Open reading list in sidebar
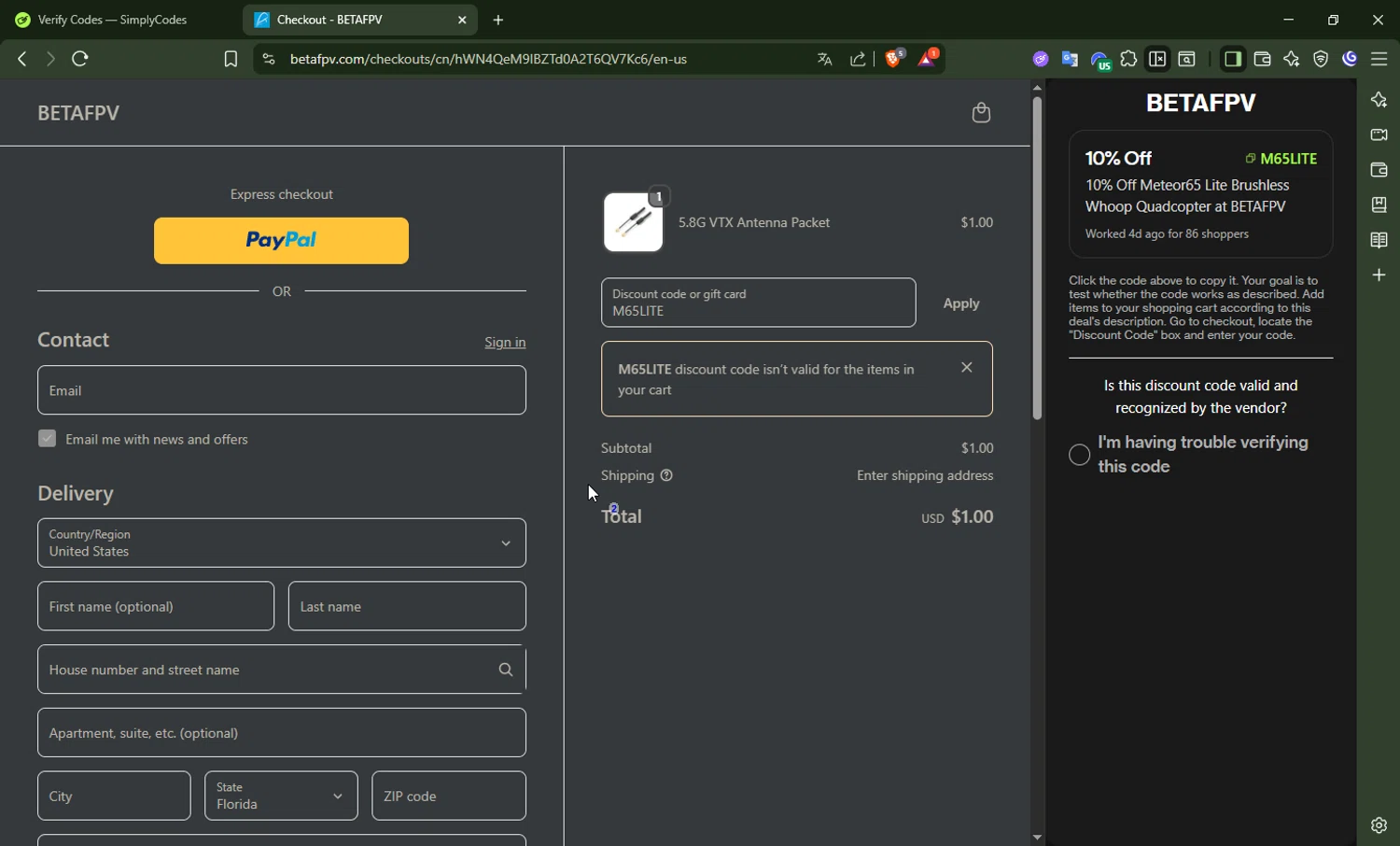The image size is (1400, 846). (1379, 240)
